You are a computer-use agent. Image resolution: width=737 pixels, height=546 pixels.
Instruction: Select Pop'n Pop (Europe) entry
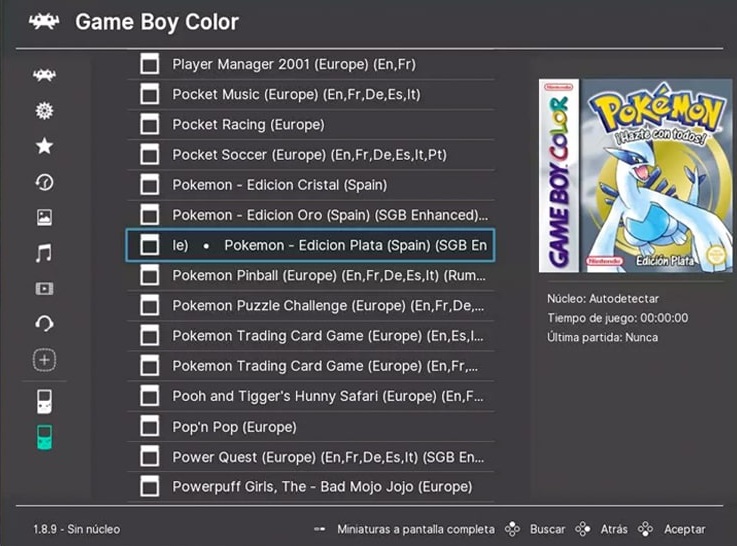click(311, 427)
